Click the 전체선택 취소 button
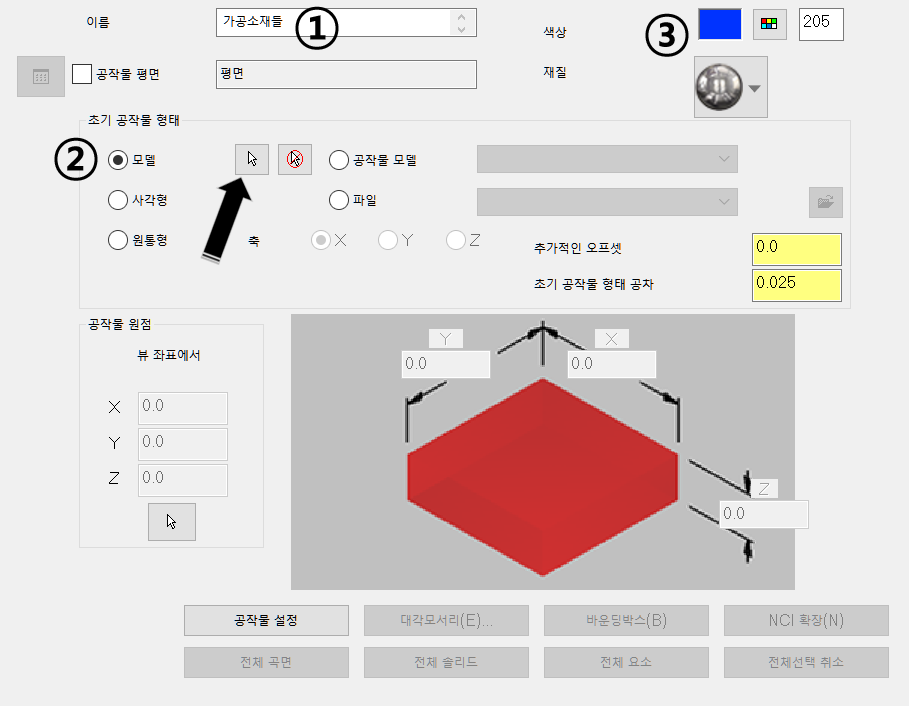 [806, 662]
